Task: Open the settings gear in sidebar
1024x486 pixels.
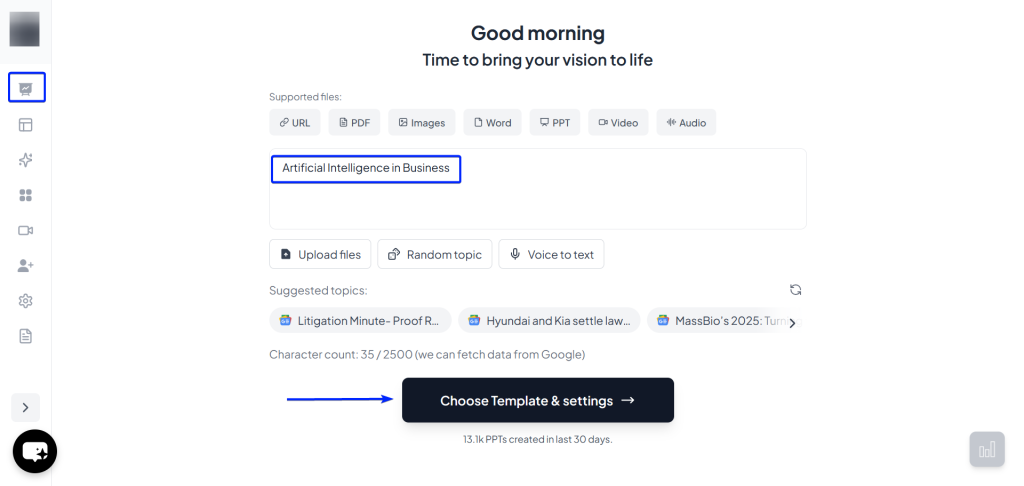Action: [26, 301]
